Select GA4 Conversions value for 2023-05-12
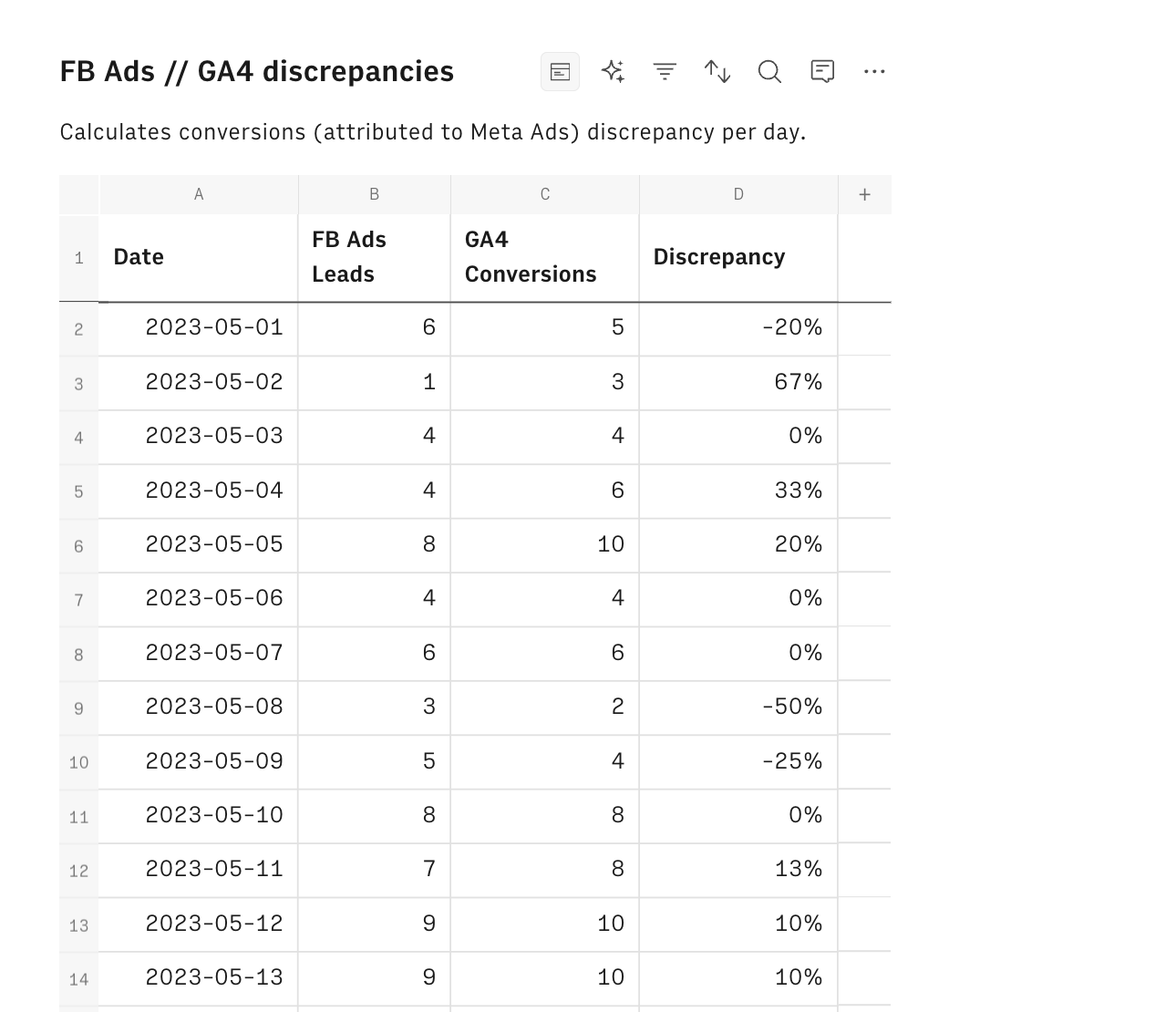1176x1012 pixels. [545, 924]
